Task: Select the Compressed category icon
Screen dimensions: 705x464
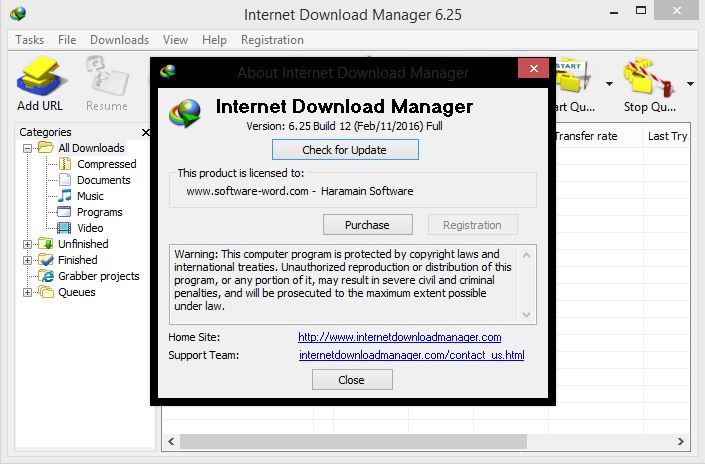Action: (x=65, y=164)
